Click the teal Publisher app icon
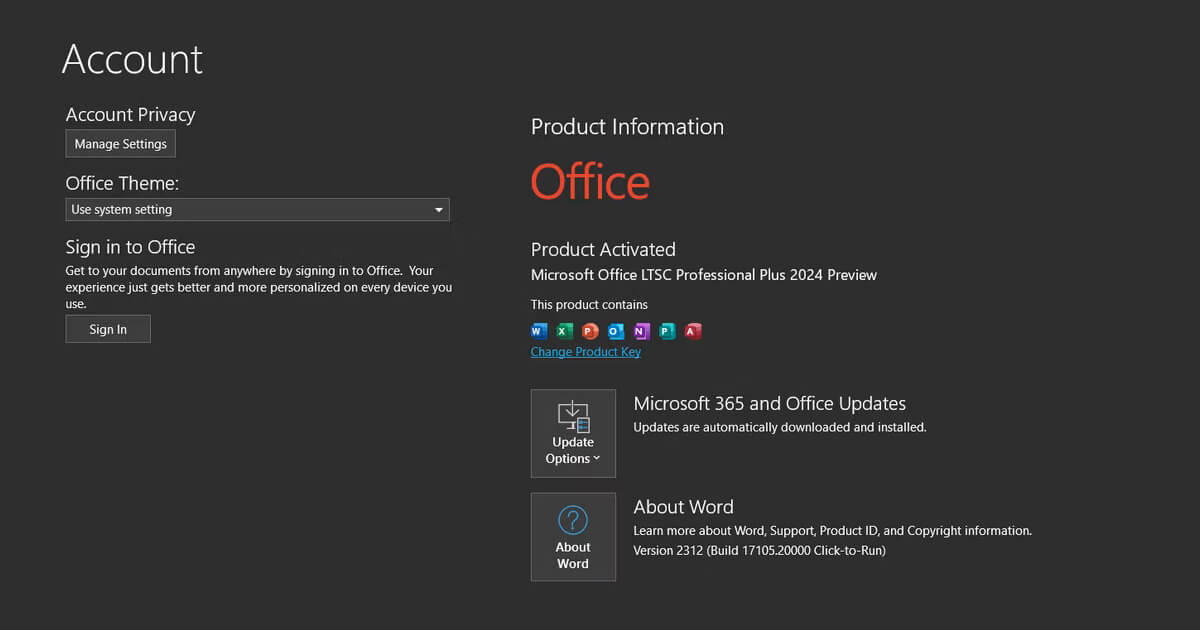The width and height of the screenshot is (1200, 630). pos(667,331)
